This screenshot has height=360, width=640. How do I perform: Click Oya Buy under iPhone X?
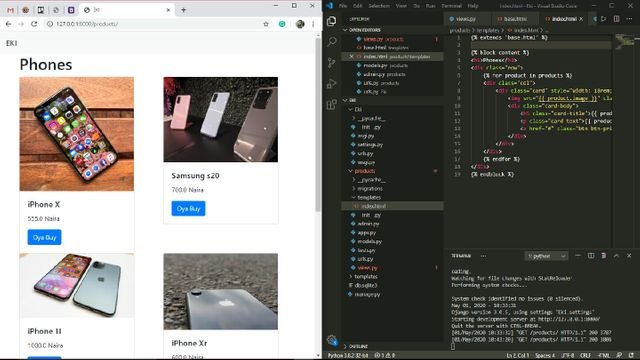coord(44,238)
